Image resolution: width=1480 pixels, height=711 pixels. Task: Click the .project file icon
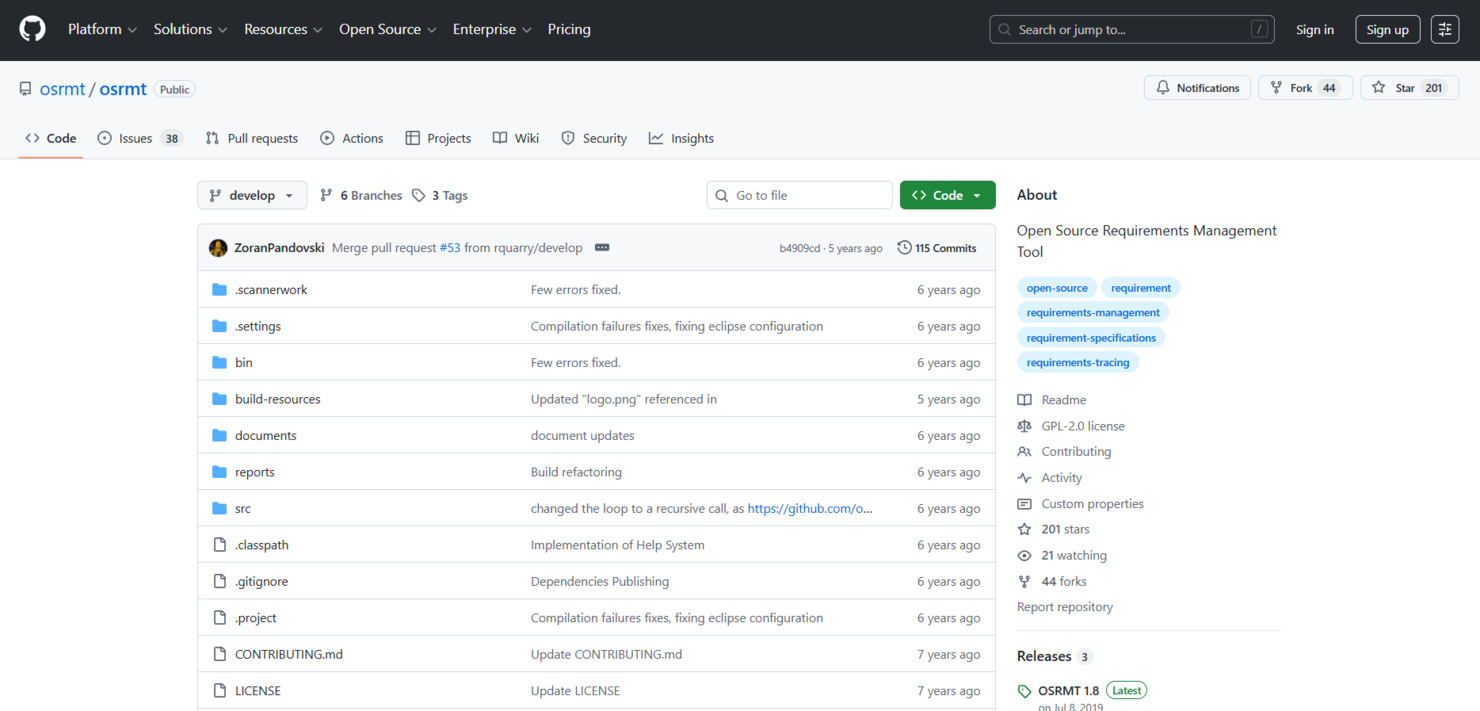pos(220,618)
